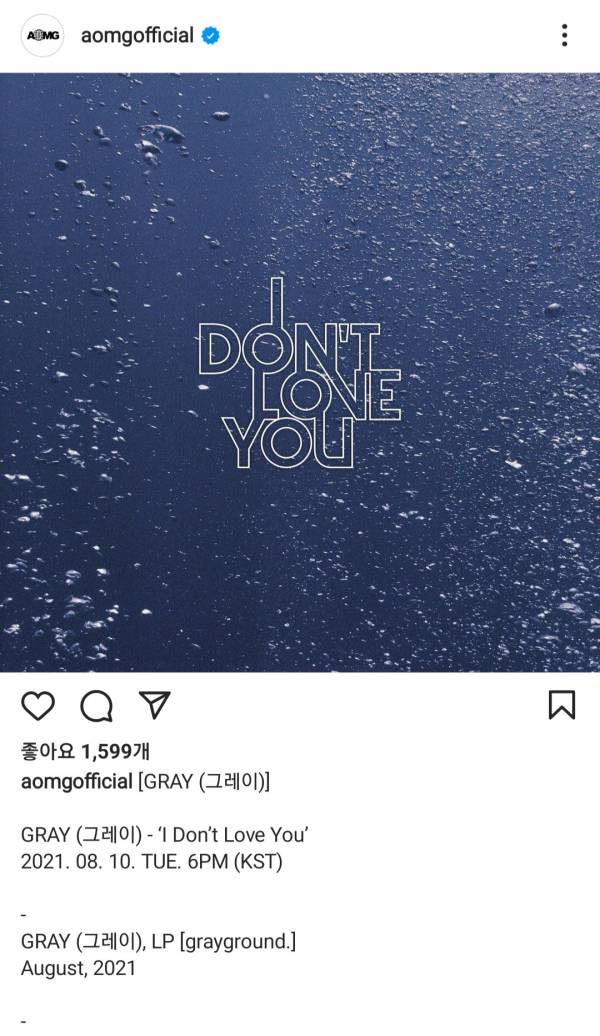
Task: Share post with paper plane icon
Action: [155, 705]
